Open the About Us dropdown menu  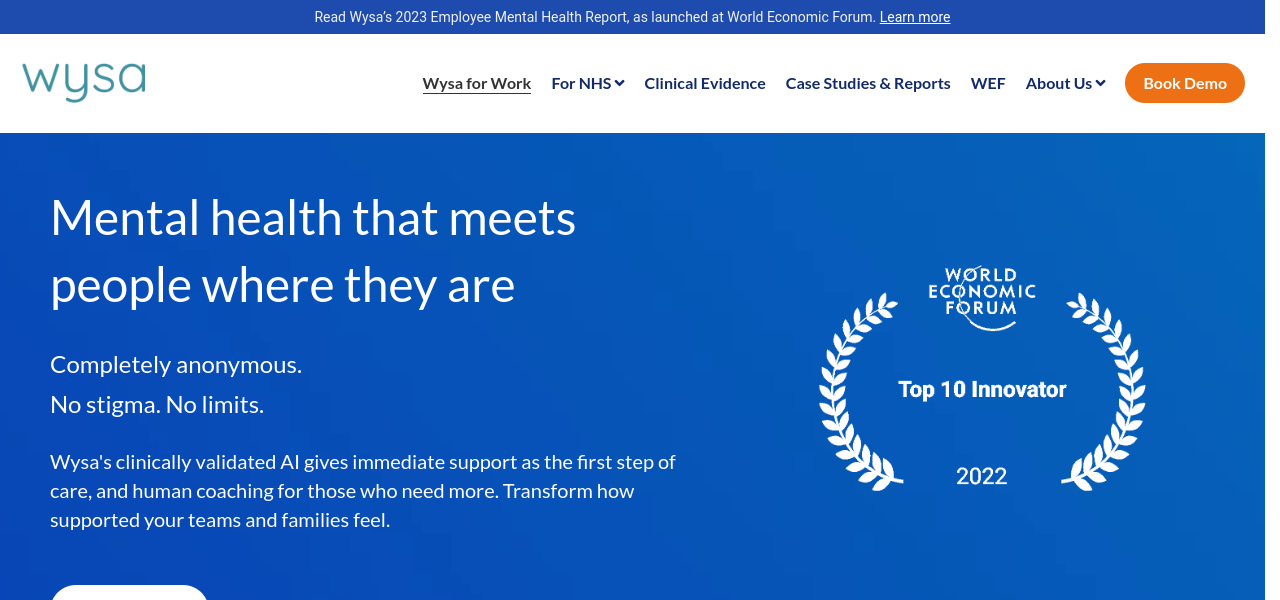pos(1065,84)
